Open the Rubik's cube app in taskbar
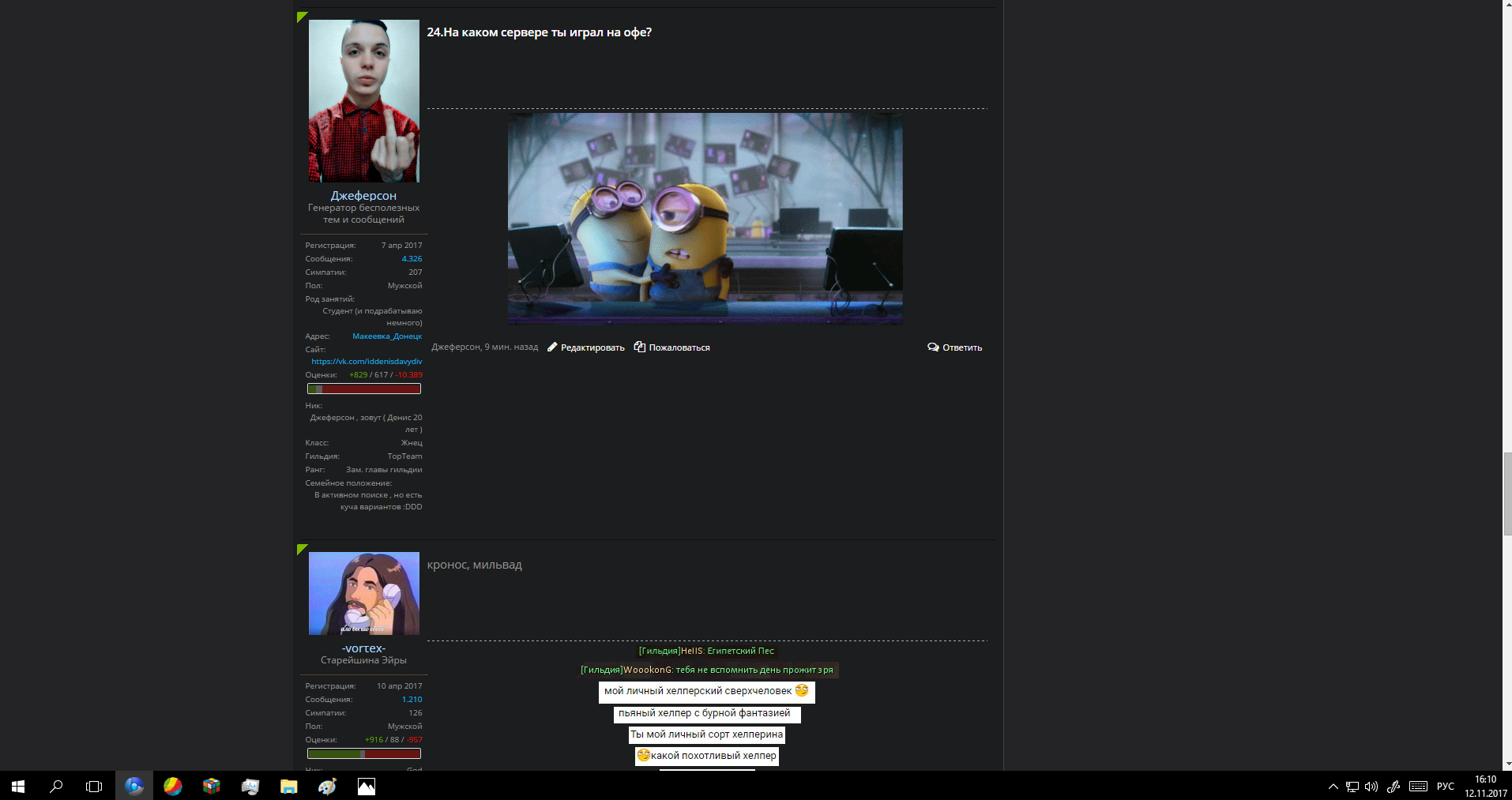This screenshot has width=1512, height=800. tap(212, 786)
